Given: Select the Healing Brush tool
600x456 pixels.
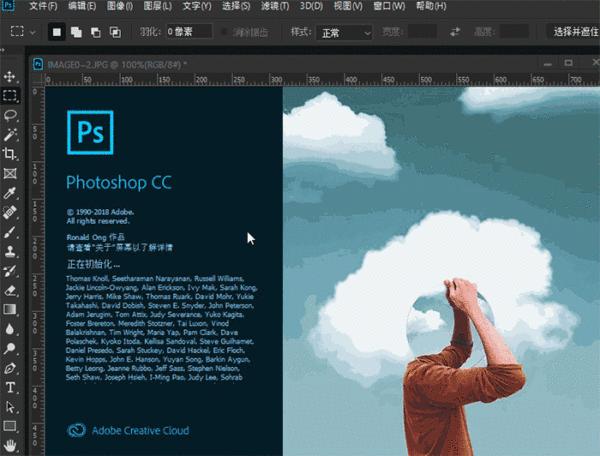Looking at the screenshot, I should [10, 213].
